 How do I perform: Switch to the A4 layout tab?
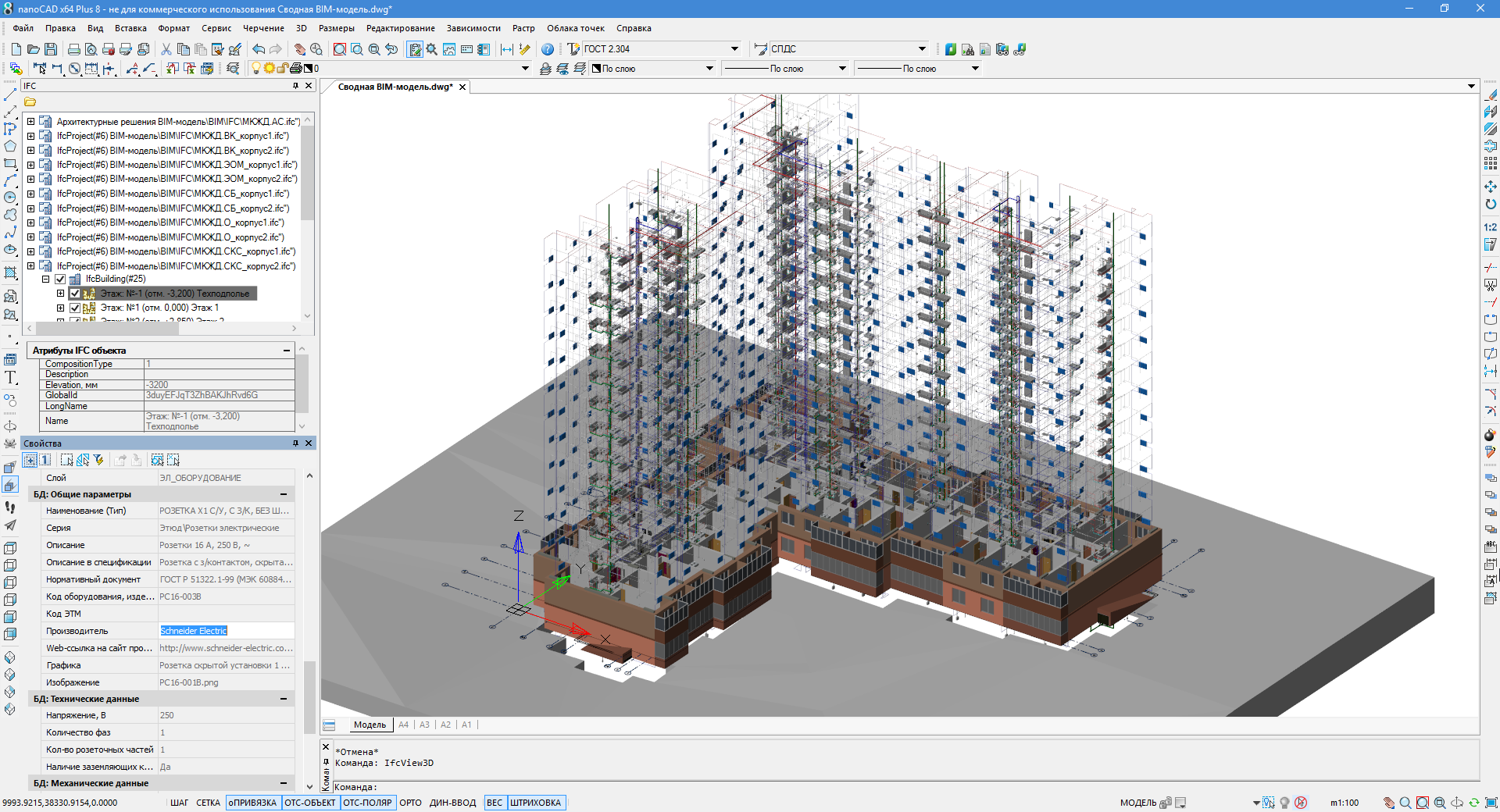(x=404, y=725)
